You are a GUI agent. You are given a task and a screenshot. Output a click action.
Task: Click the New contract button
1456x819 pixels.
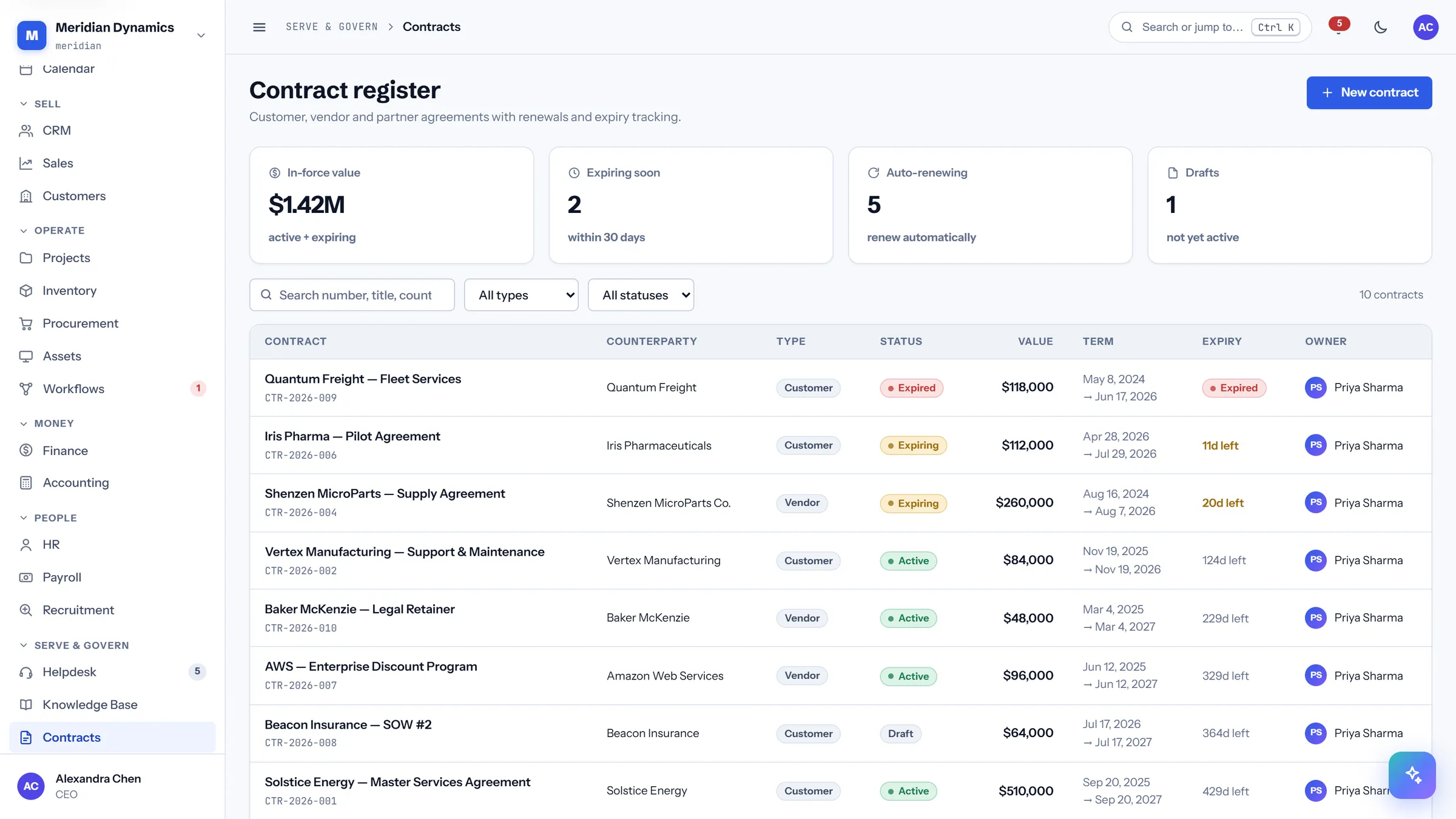tap(1369, 93)
